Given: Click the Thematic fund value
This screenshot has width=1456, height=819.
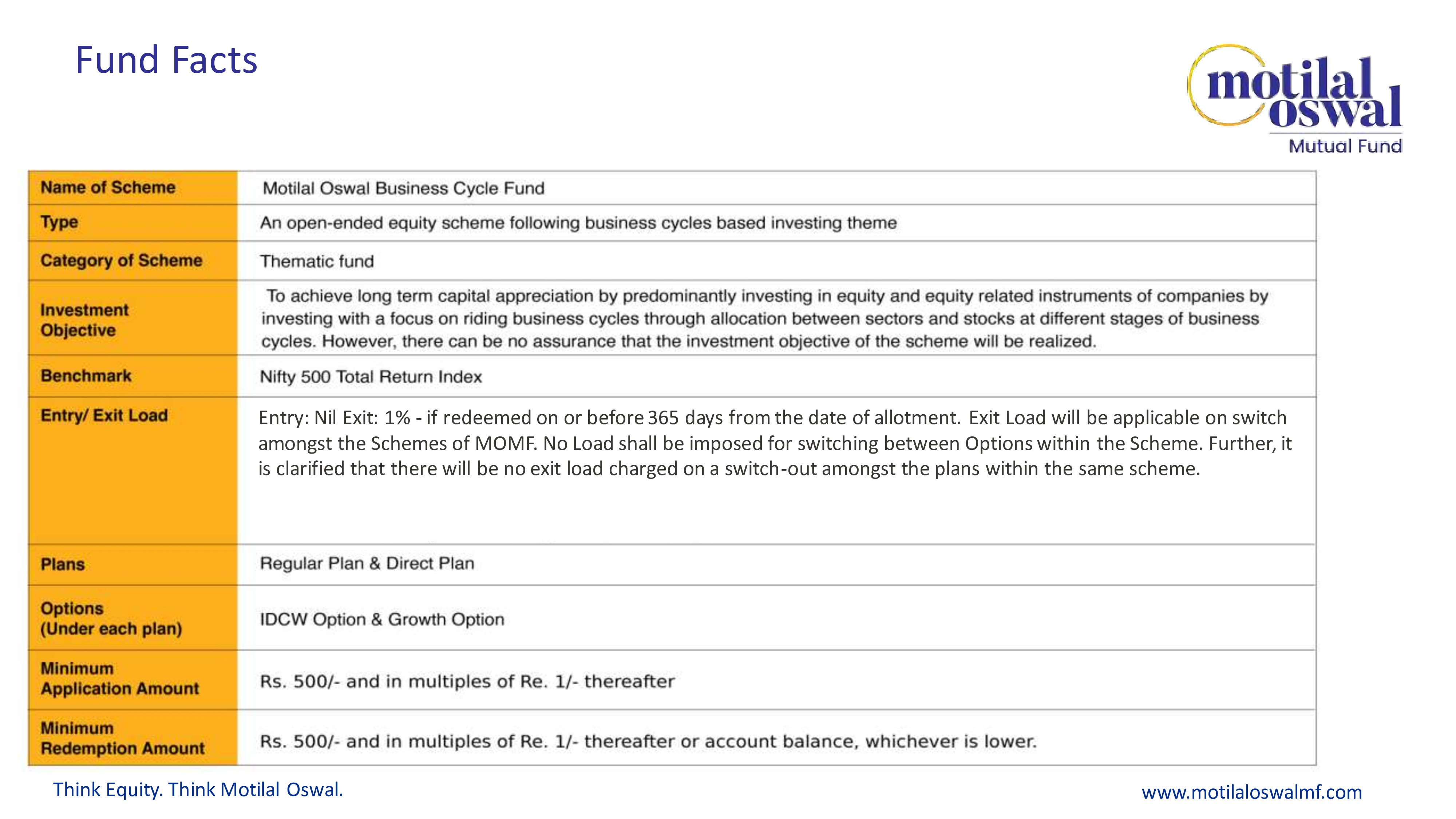Looking at the screenshot, I should pos(317,261).
